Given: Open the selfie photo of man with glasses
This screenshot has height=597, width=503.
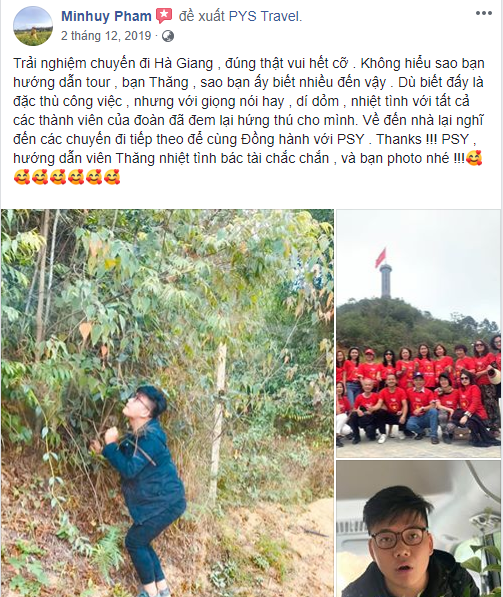Looking at the screenshot, I should (x=418, y=529).
